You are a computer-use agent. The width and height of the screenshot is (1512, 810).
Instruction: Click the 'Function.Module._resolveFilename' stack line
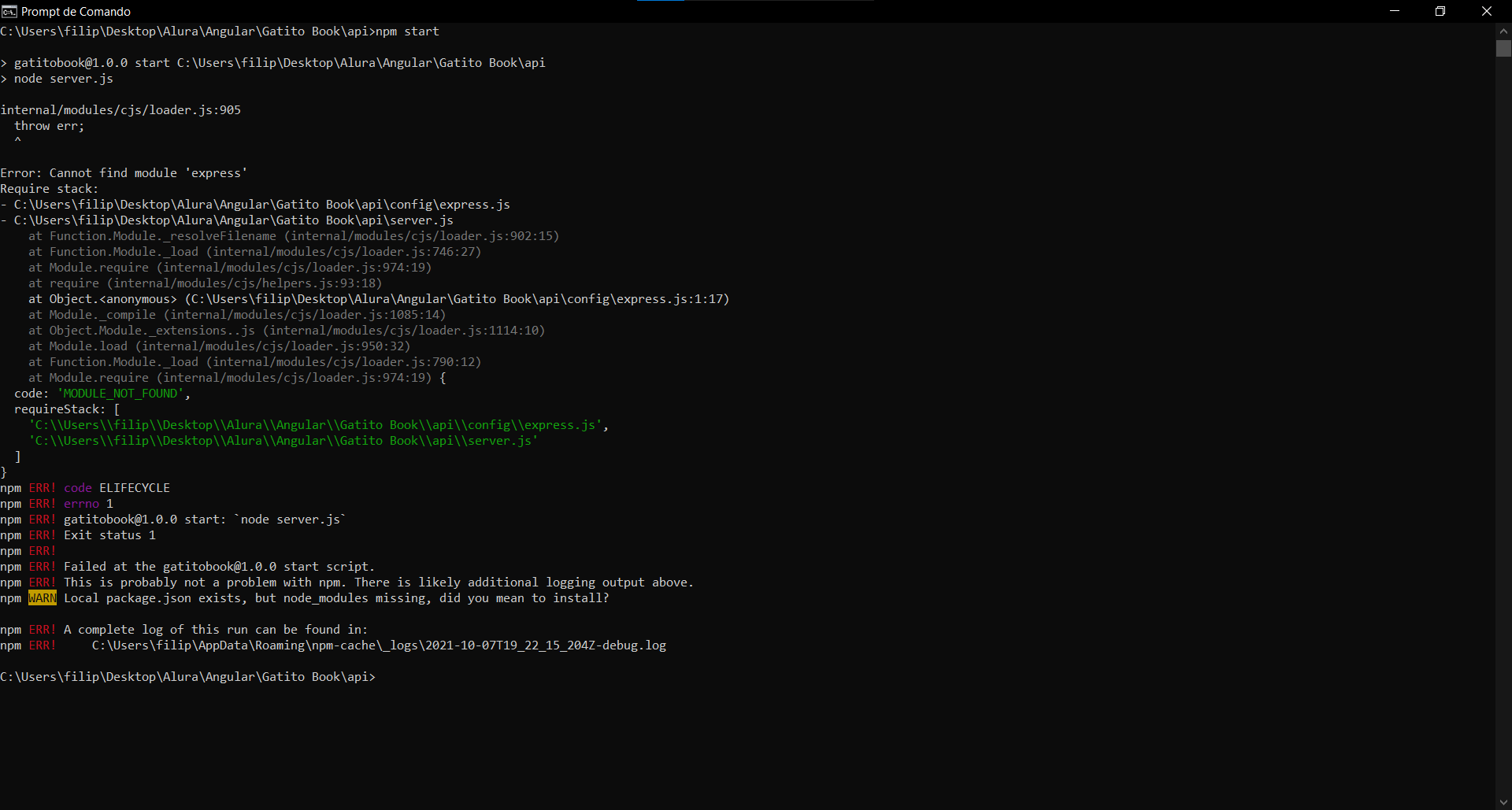tap(294, 236)
